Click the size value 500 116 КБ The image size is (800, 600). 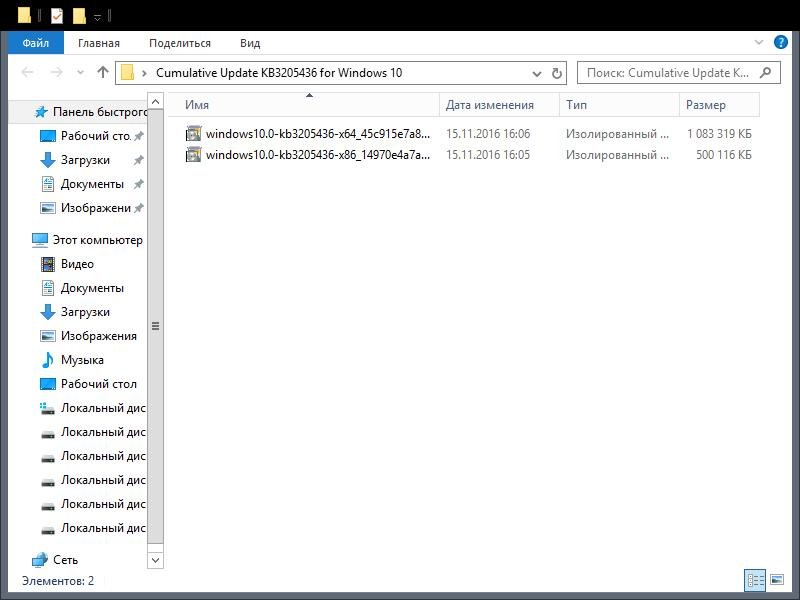pos(723,155)
